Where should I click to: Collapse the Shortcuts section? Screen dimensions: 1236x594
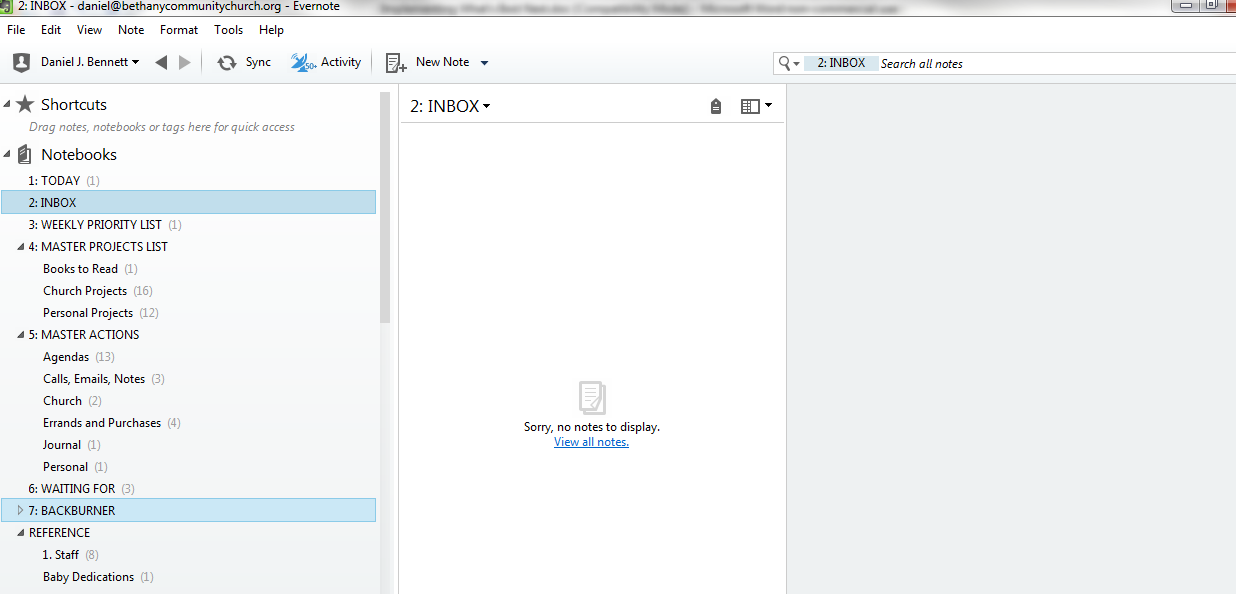point(7,104)
